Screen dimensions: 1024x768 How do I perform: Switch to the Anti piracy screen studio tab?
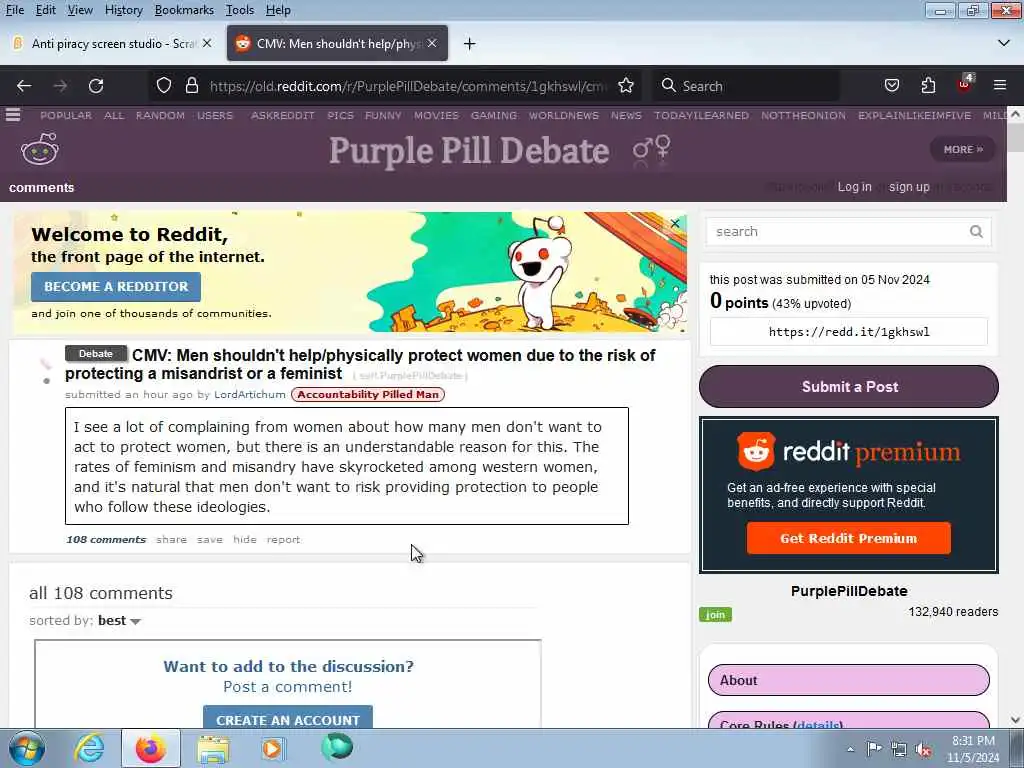(112, 43)
